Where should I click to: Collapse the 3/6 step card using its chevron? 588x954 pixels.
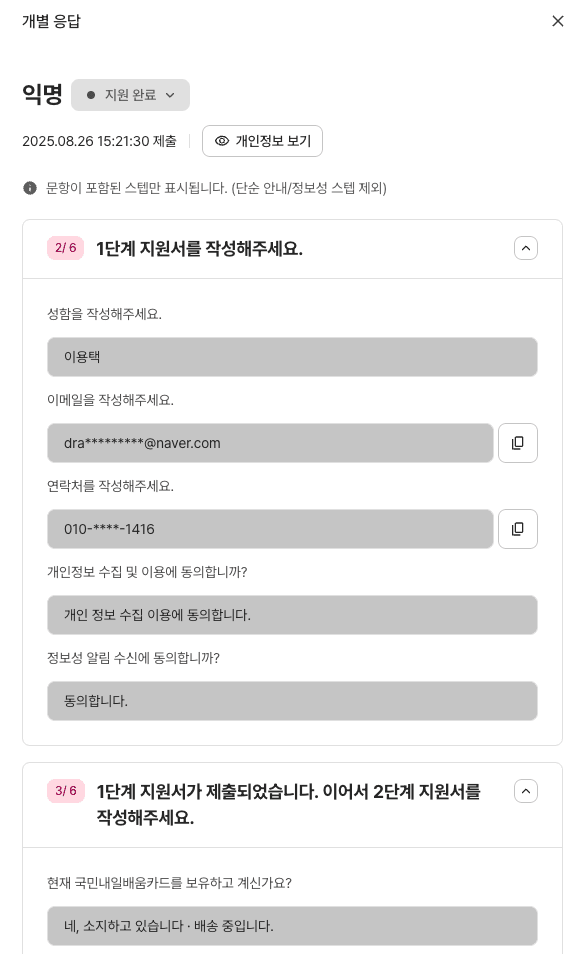[526, 791]
